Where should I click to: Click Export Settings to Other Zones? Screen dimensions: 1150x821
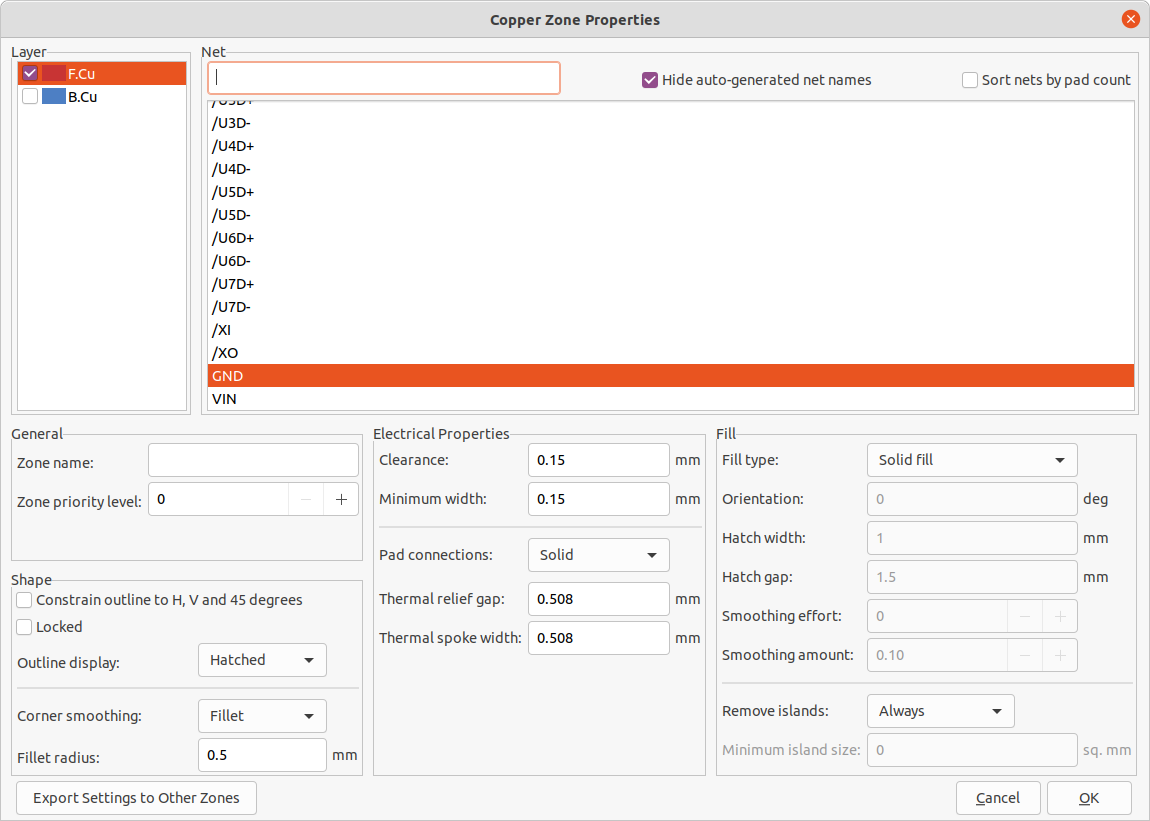pos(136,798)
